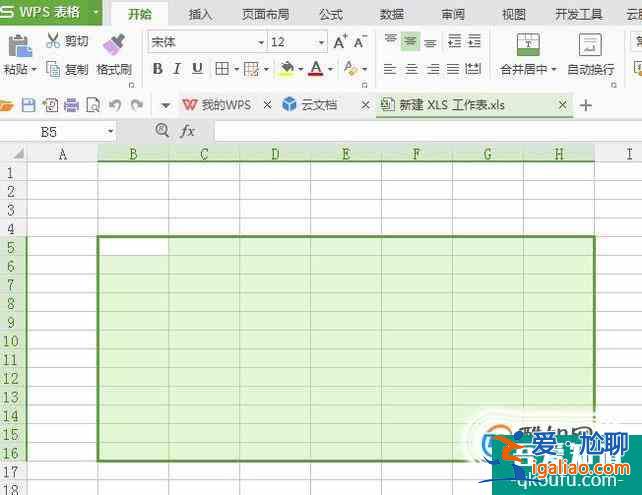Click the fx insert function icon
The width and height of the screenshot is (642, 495).
tap(187, 131)
